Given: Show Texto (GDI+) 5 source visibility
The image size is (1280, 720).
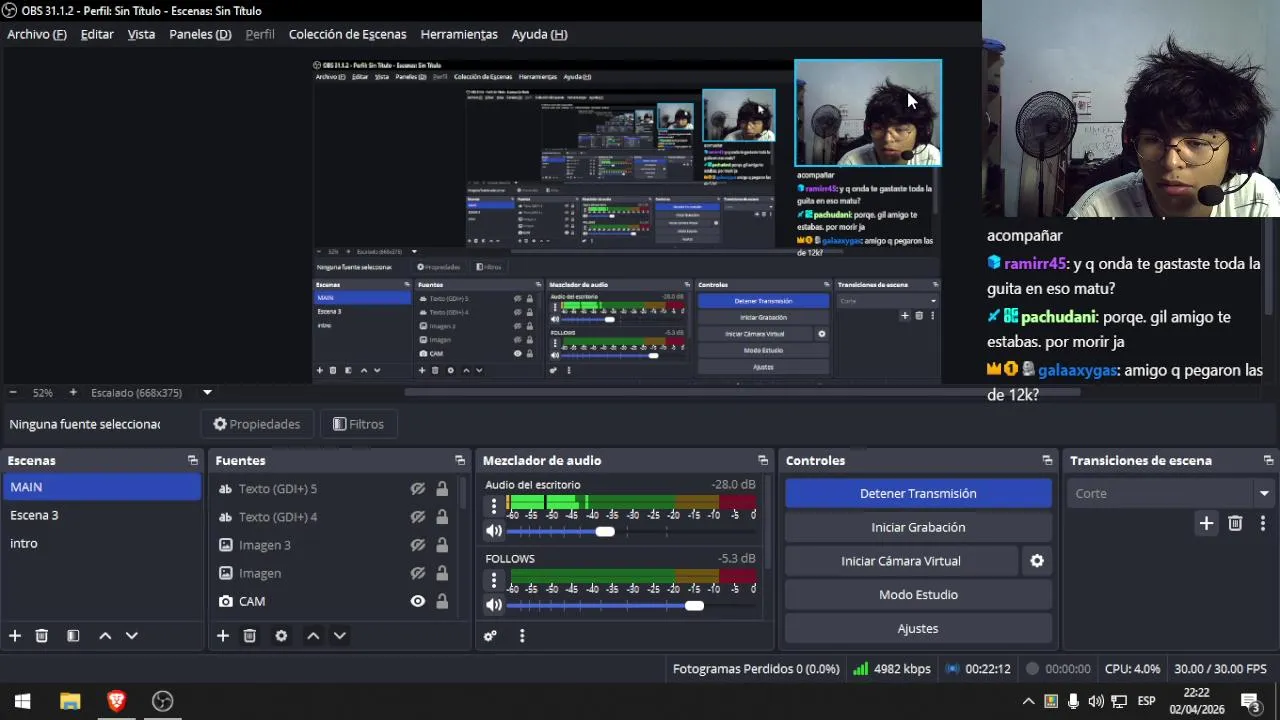Looking at the screenshot, I should [x=418, y=489].
